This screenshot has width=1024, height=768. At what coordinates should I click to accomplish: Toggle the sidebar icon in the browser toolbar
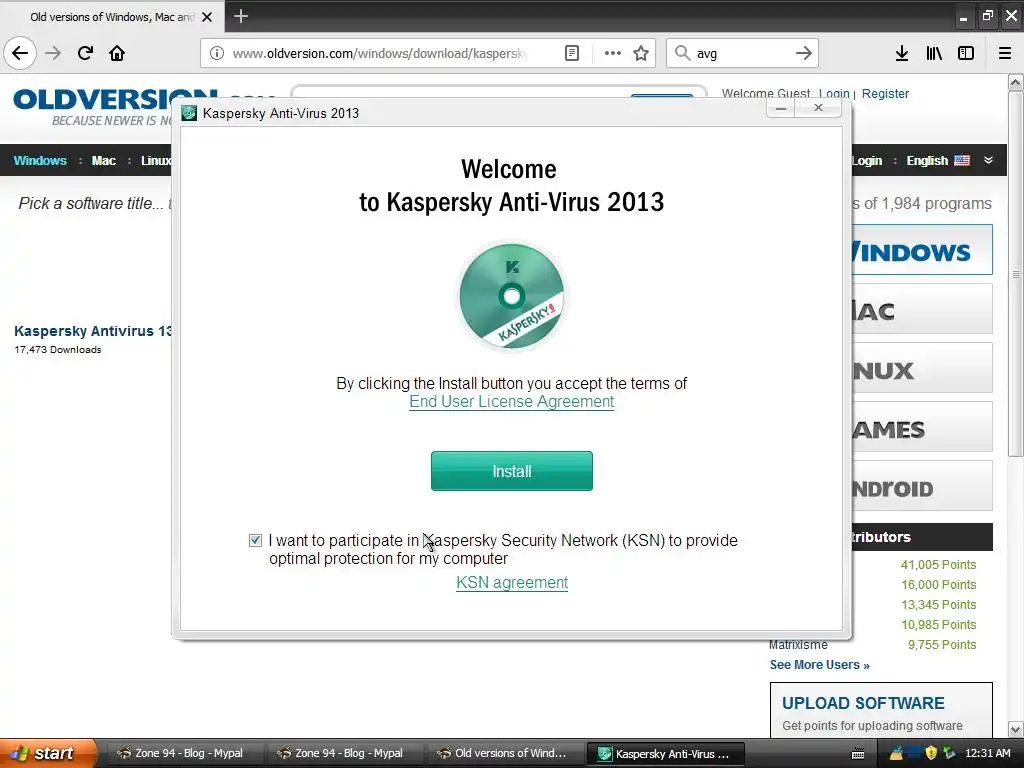966,53
